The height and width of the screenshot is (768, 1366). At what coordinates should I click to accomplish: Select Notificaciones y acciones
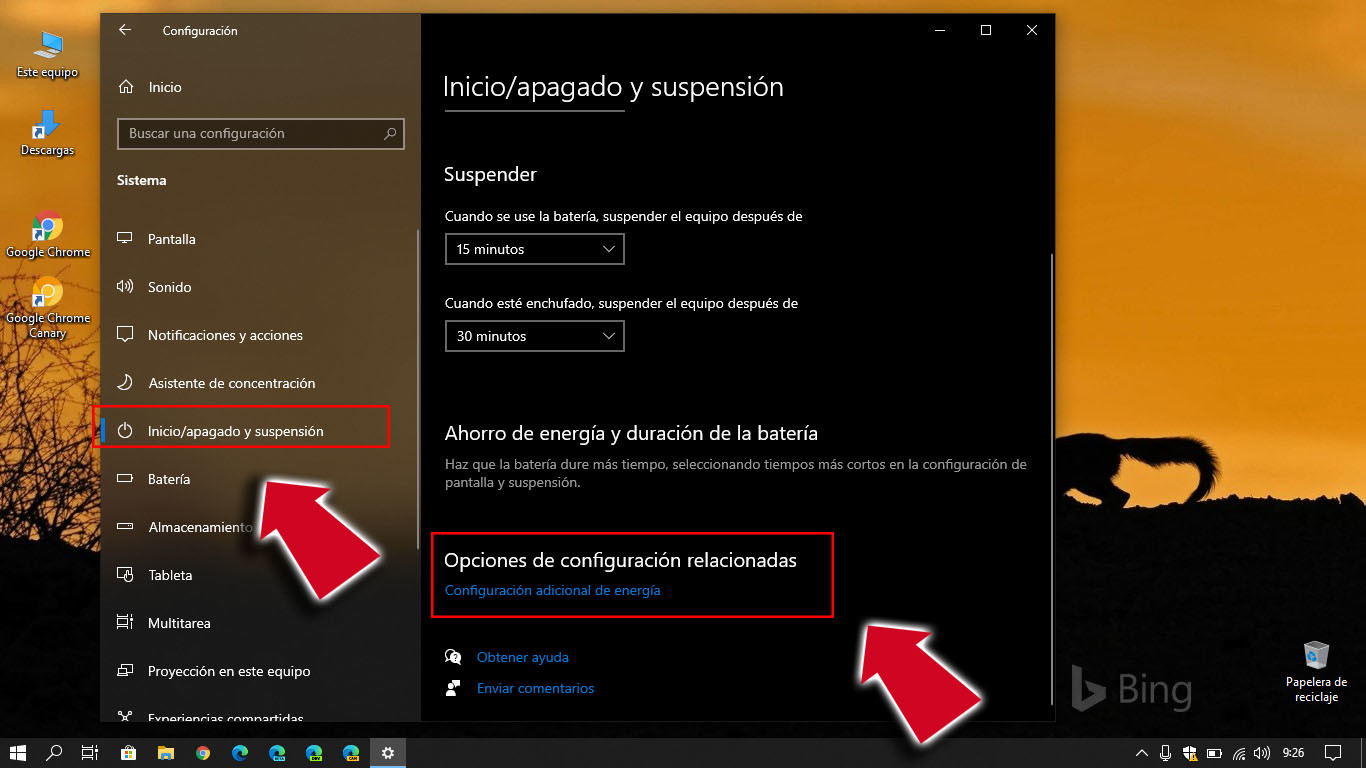(225, 335)
